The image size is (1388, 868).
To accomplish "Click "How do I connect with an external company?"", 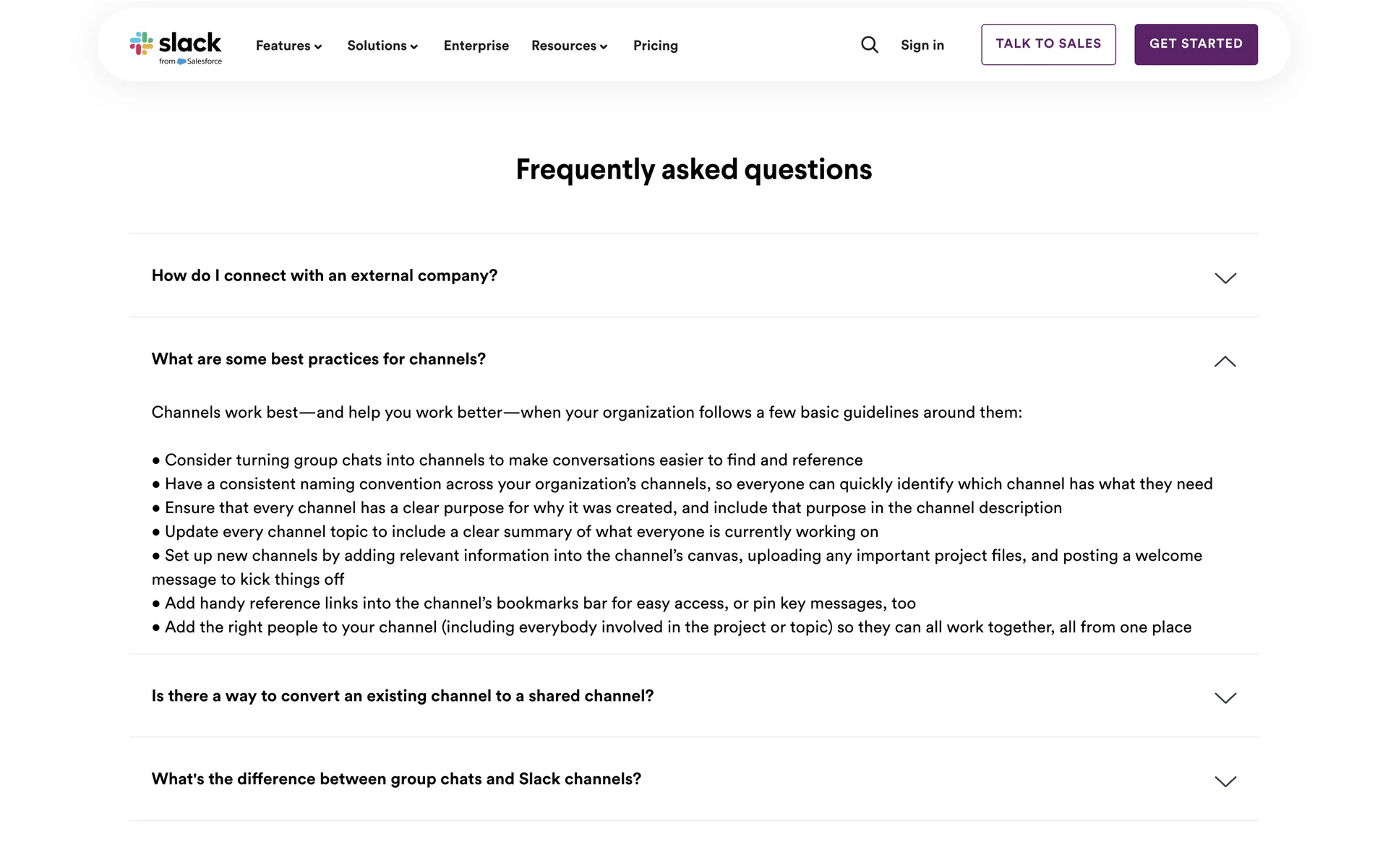I will [x=325, y=275].
